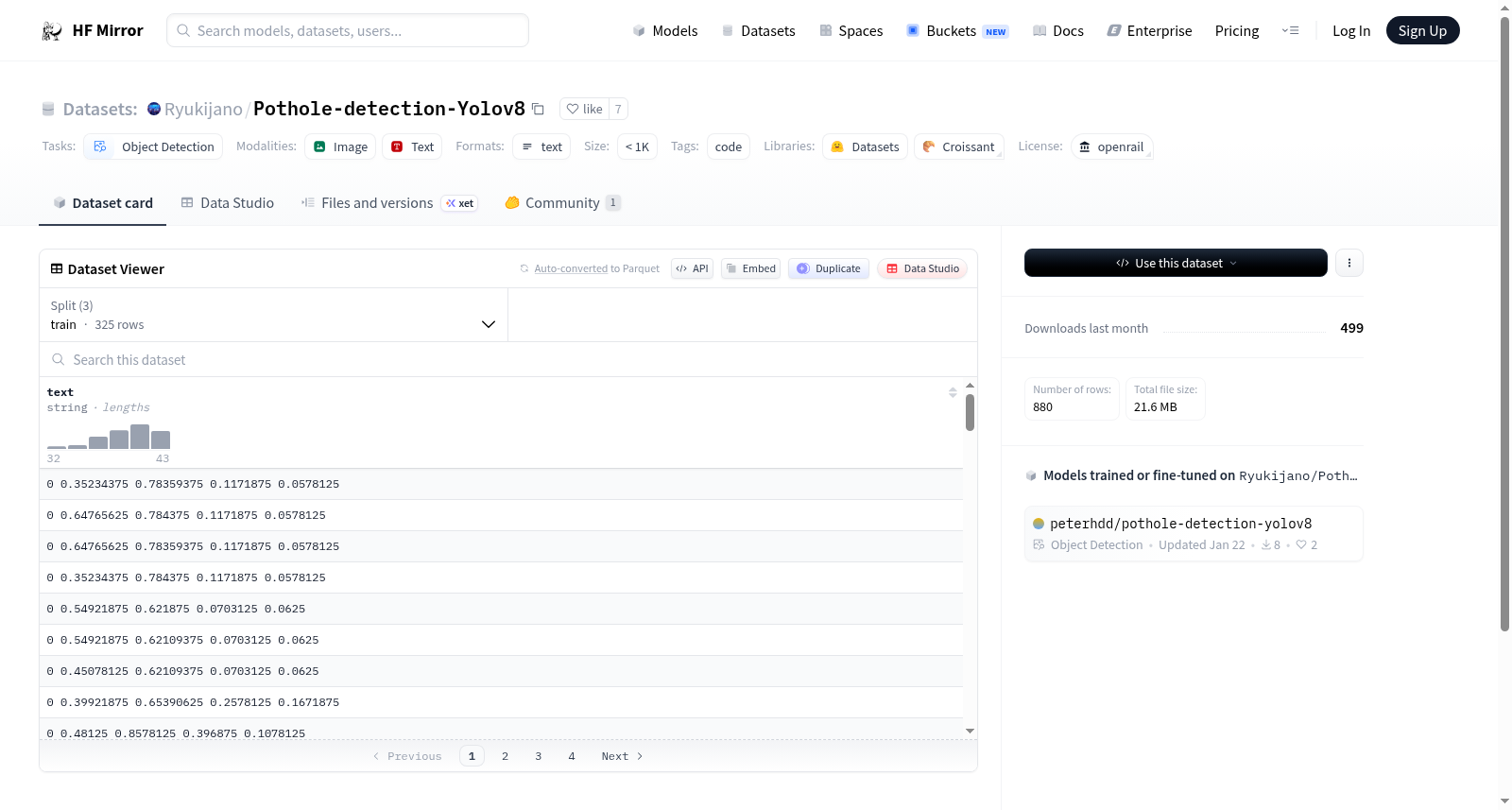The image size is (1512, 810).
Task: Click the code tag
Action: click(x=729, y=146)
